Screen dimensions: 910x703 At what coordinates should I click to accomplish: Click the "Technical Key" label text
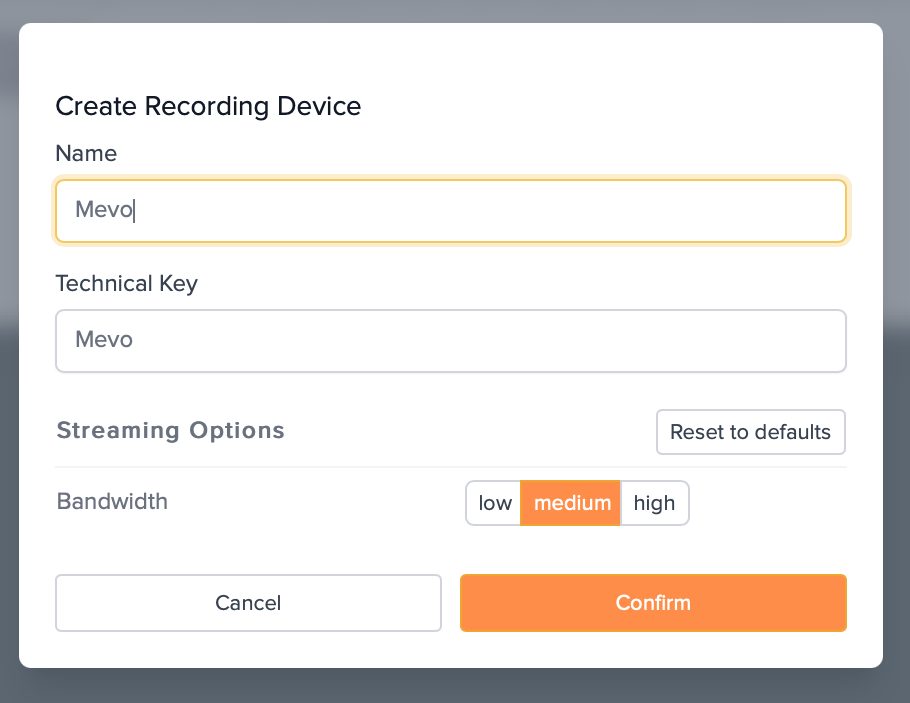(x=126, y=283)
